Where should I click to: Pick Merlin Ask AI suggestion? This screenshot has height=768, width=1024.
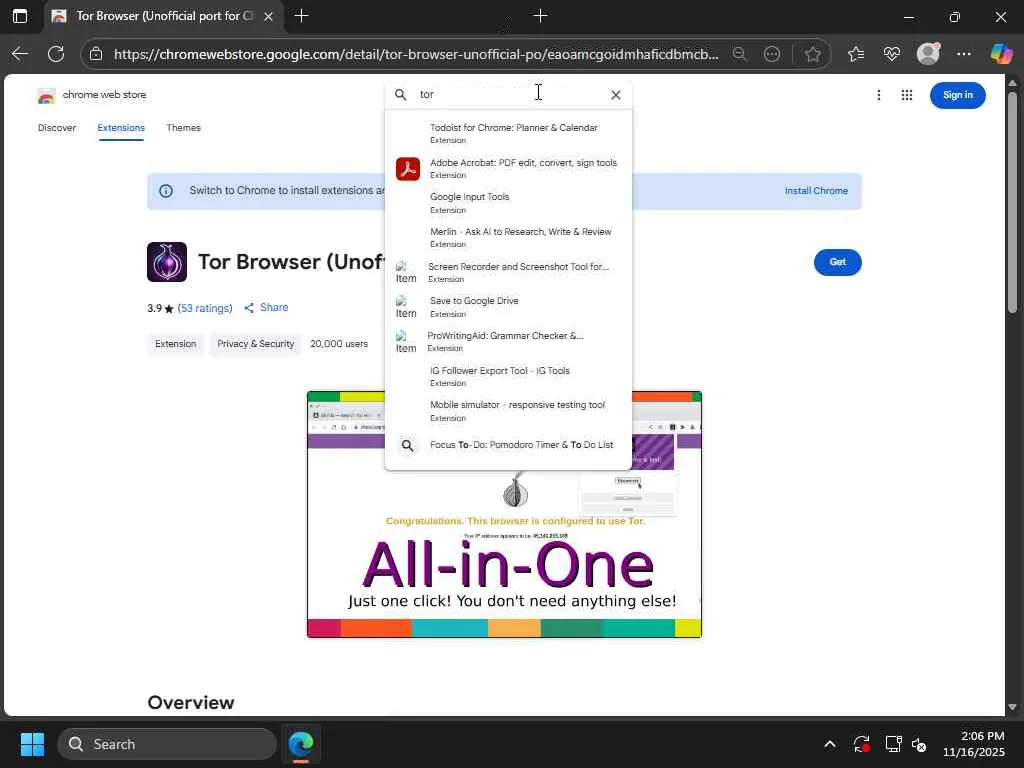coord(508,238)
